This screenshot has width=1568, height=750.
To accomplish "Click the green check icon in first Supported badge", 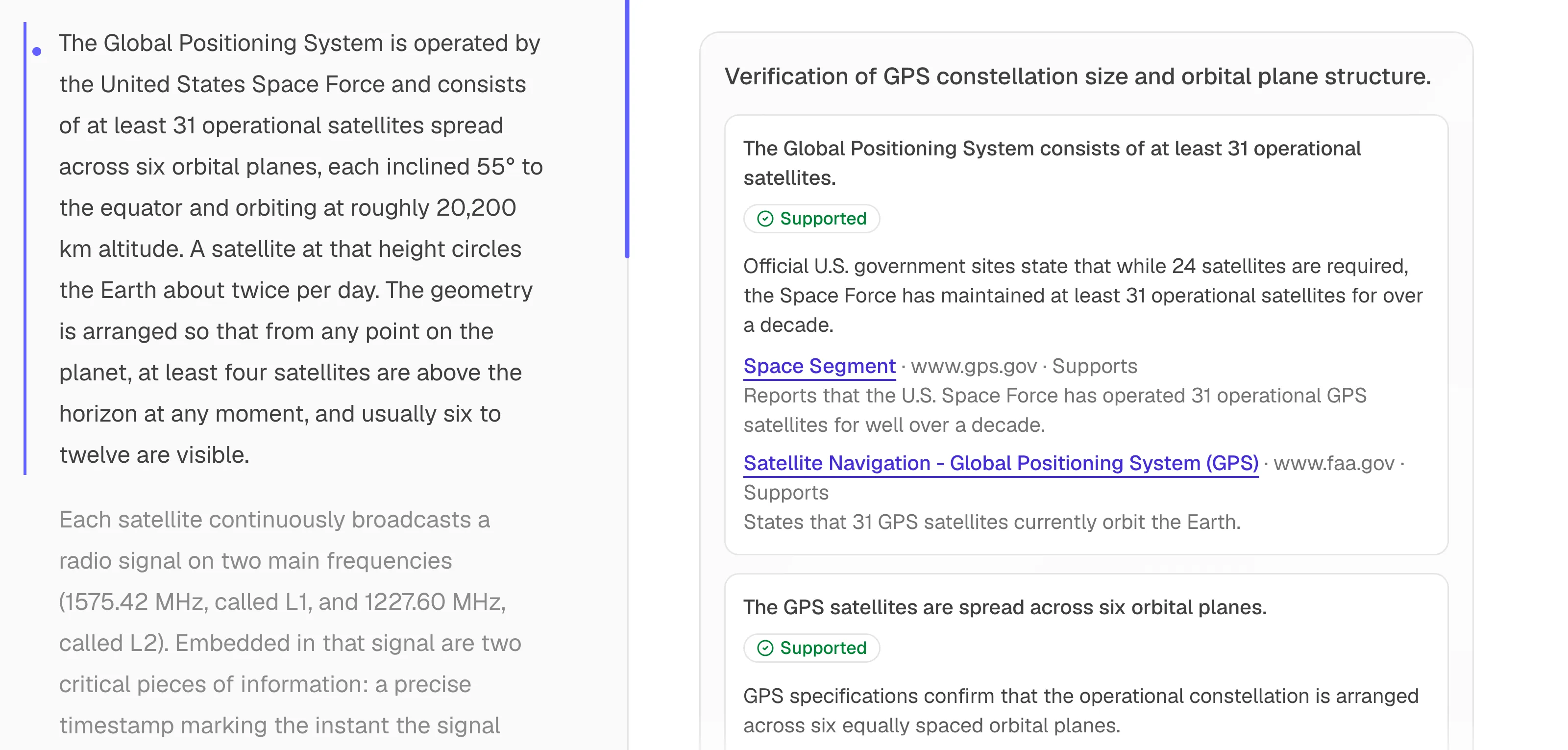I will (x=765, y=219).
